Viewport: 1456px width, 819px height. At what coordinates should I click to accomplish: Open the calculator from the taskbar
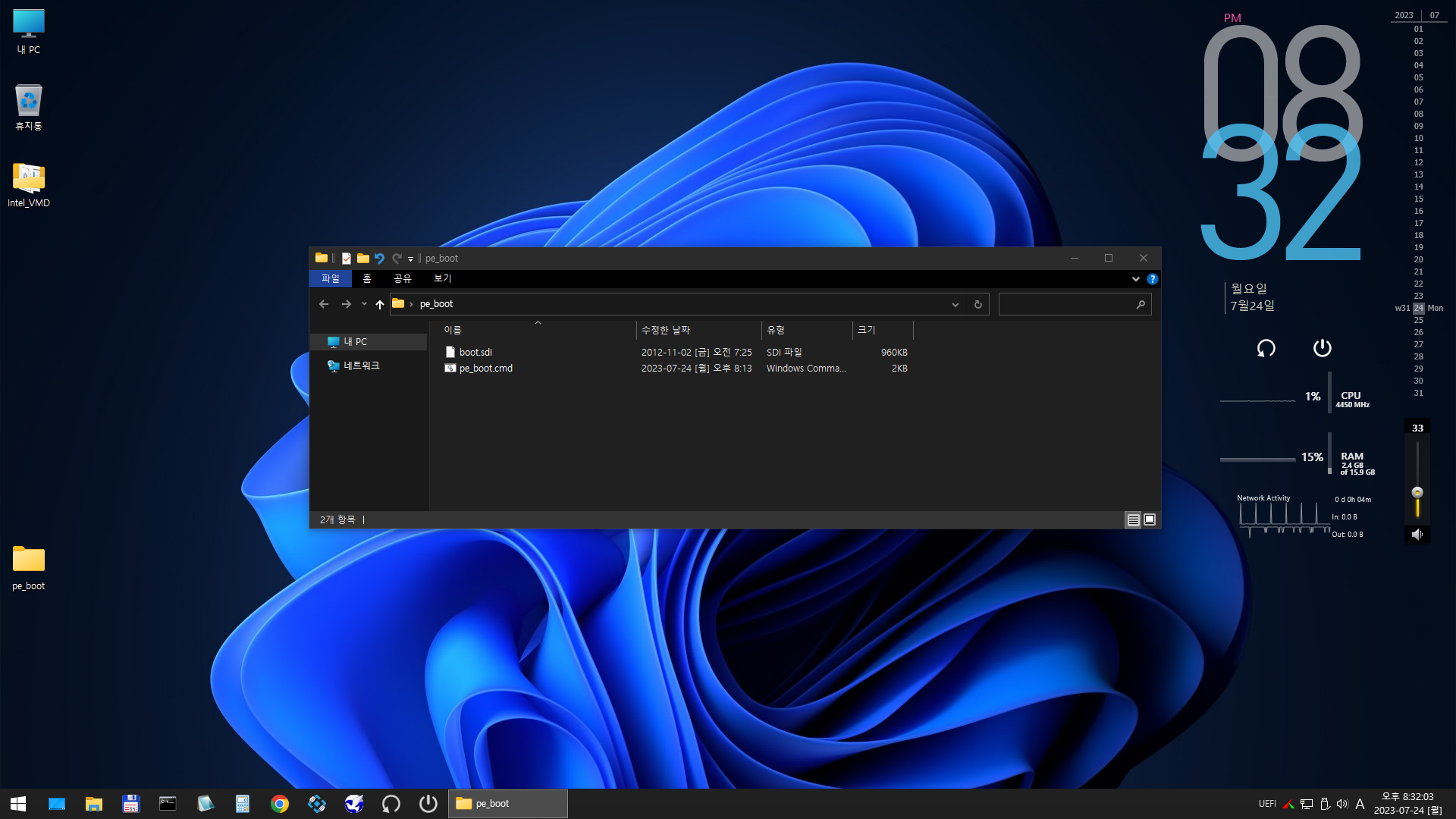(x=242, y=804)
